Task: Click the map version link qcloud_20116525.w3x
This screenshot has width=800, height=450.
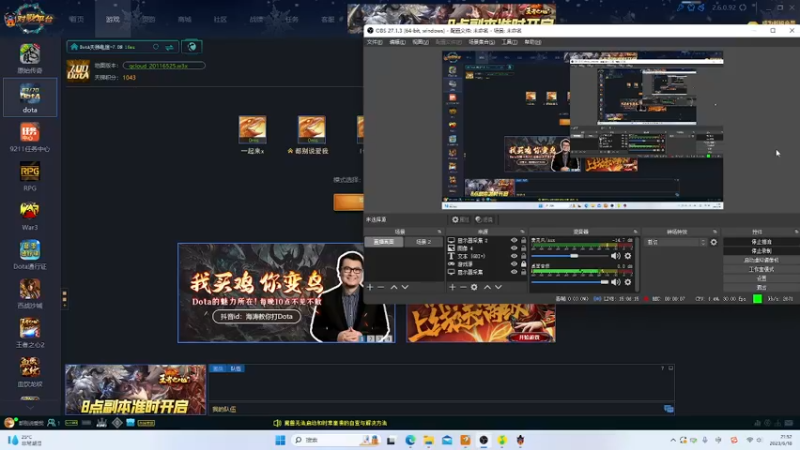Action: click(158, 66)
